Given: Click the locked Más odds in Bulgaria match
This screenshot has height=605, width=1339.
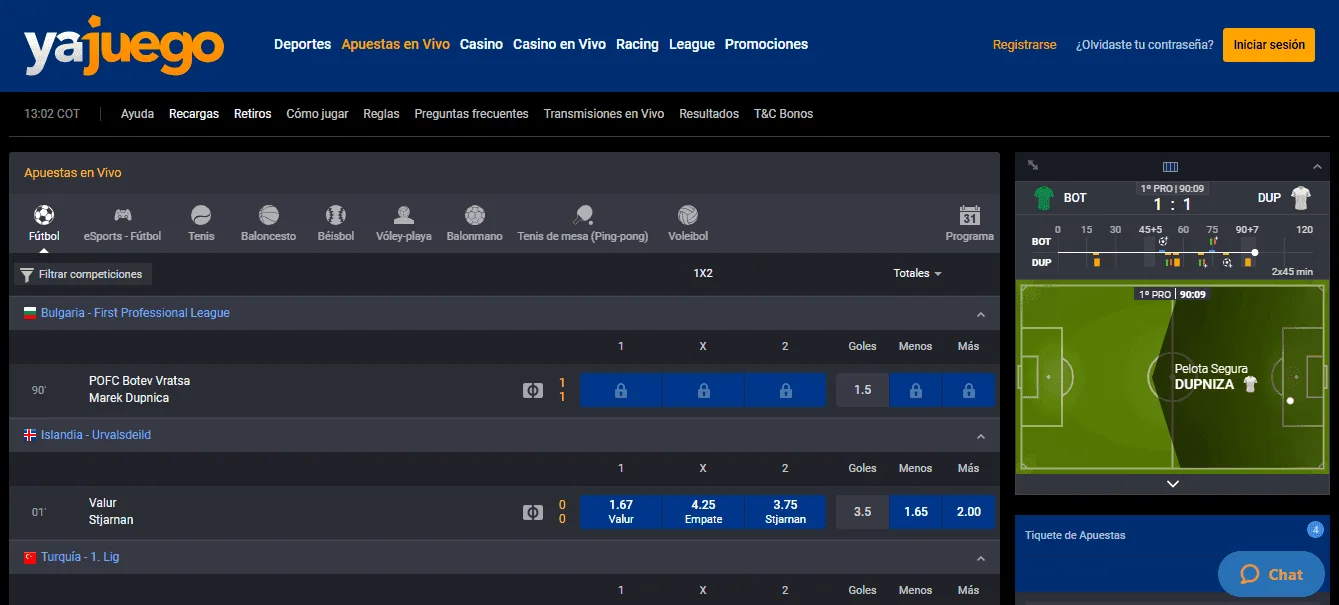Looking at the screenshot, I should [969, 390].
